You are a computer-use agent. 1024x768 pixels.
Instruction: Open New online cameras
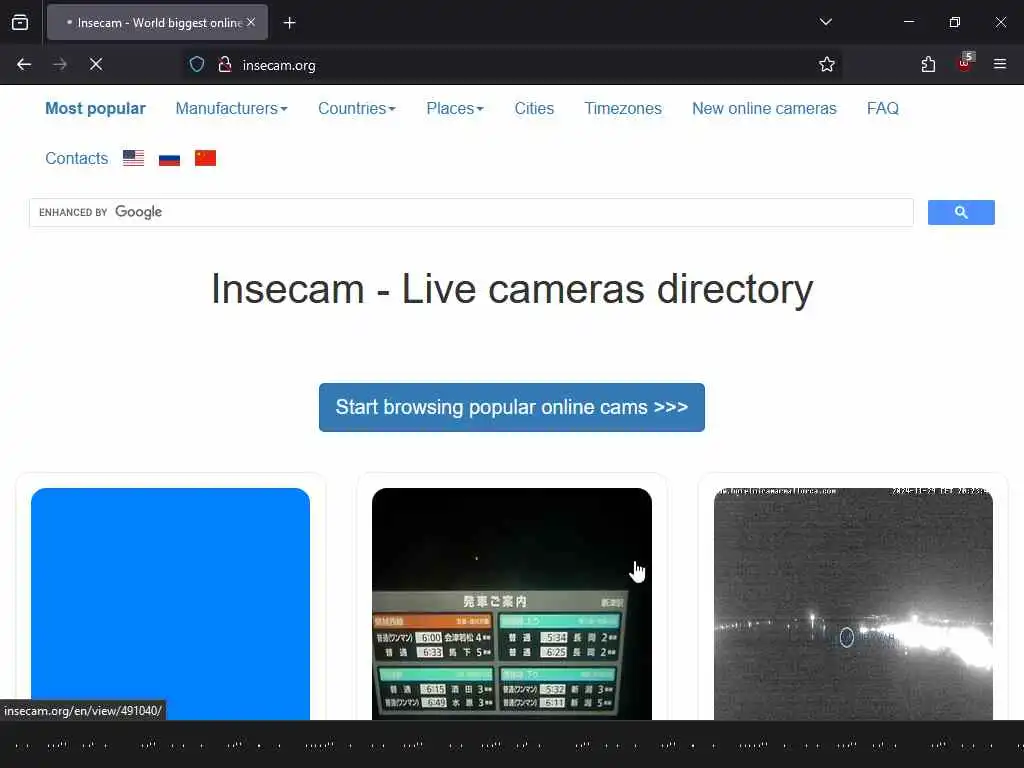(x=764, y=108)
